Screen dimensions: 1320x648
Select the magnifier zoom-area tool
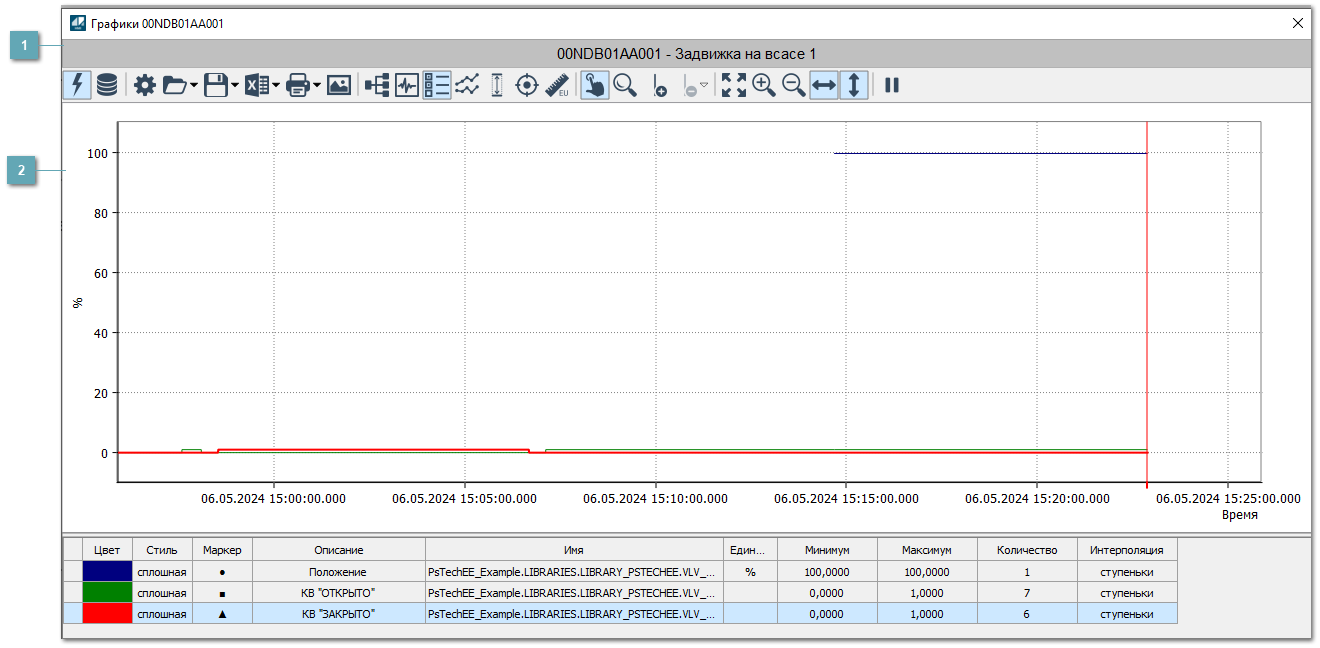(x=625, y=85)
